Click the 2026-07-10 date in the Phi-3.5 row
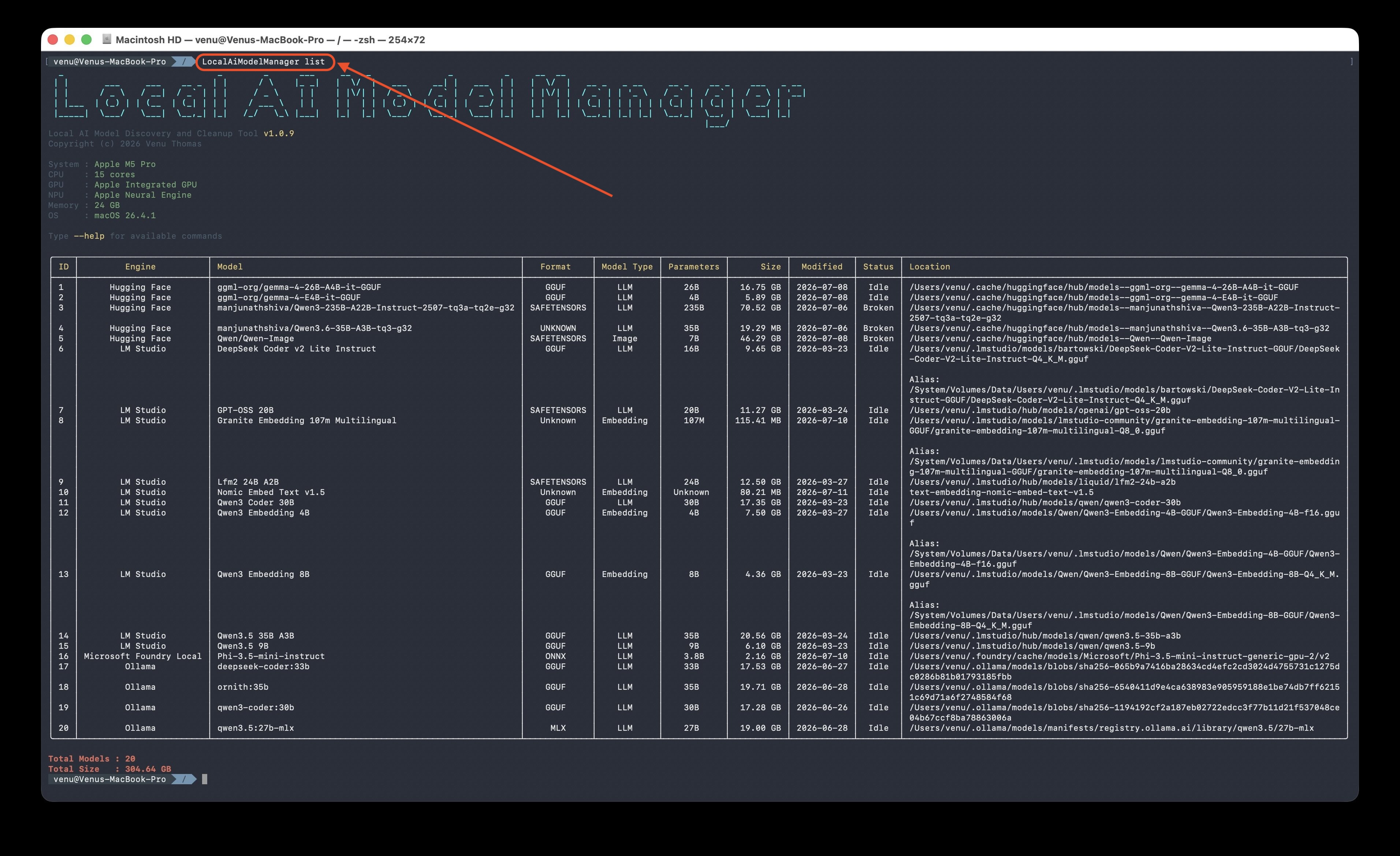The image size is (1400, 856). 822,656
